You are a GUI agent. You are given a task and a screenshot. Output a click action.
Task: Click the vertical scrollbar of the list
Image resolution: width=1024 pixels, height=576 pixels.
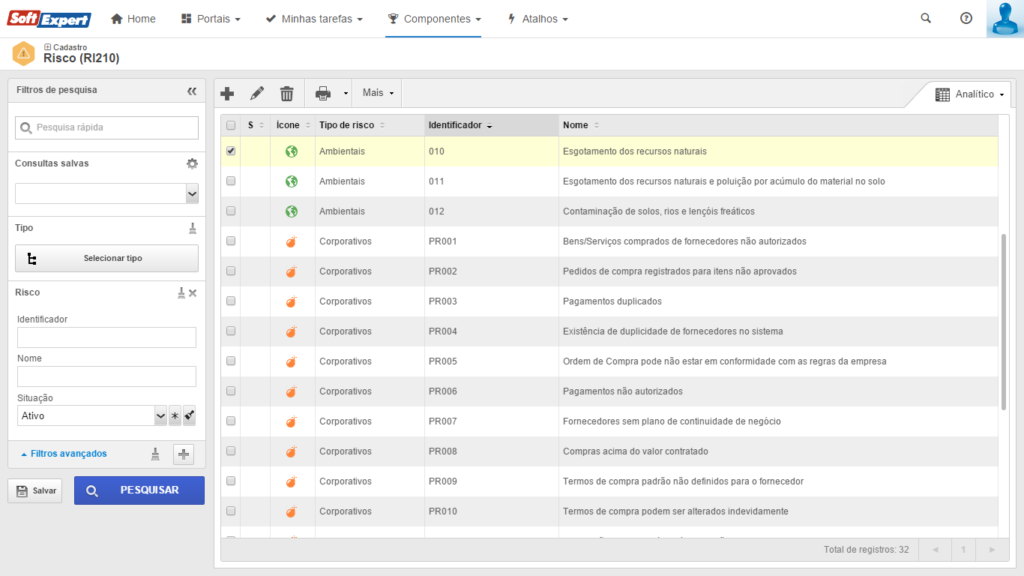1003,320
